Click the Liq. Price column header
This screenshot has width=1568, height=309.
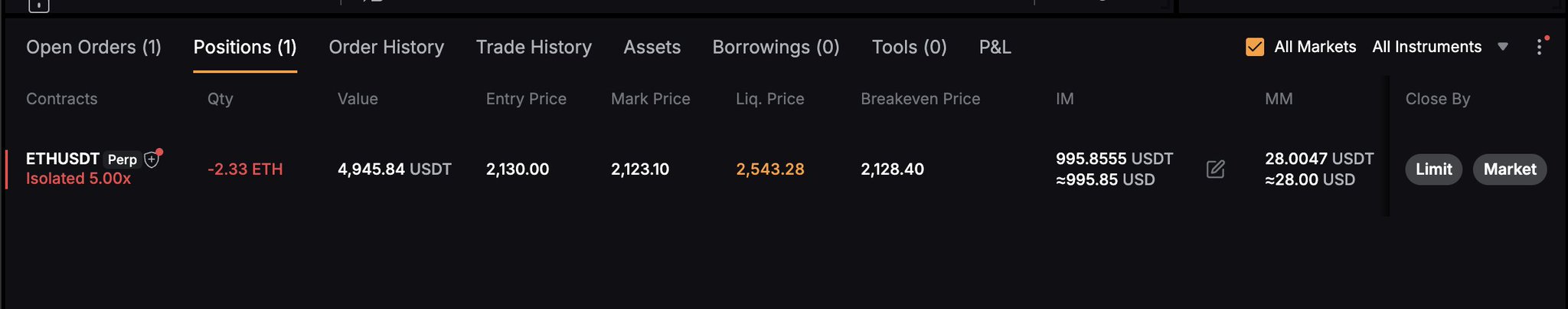click(769, 99)
